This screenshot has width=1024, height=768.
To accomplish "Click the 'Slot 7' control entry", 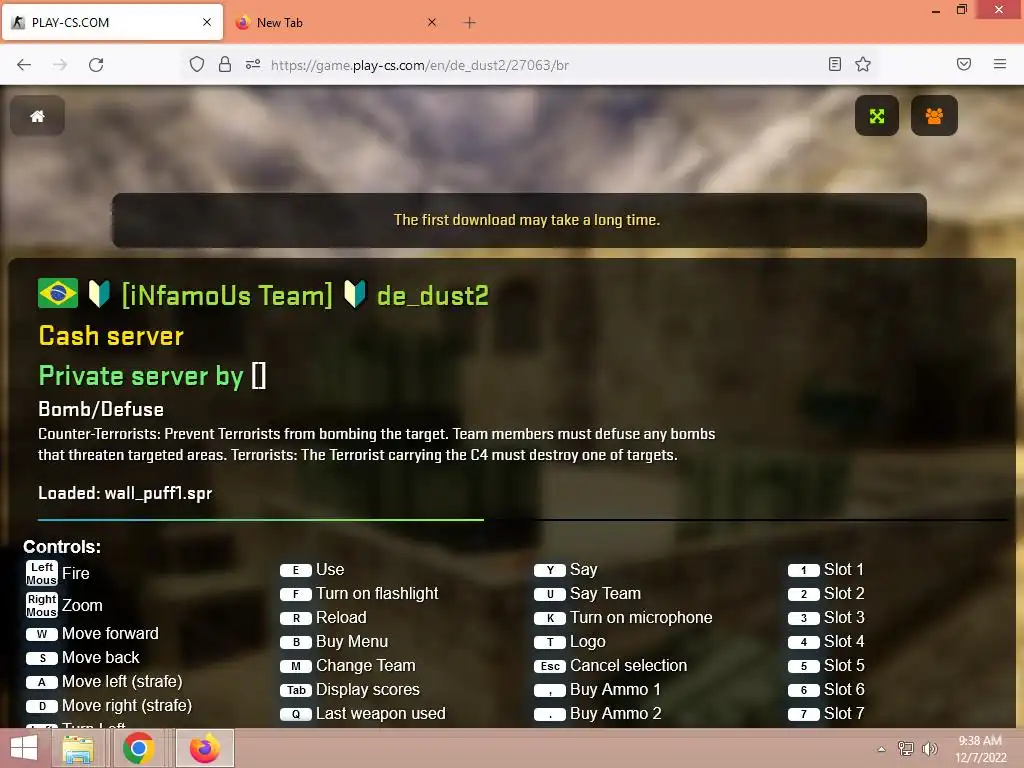I will [826, 714].
